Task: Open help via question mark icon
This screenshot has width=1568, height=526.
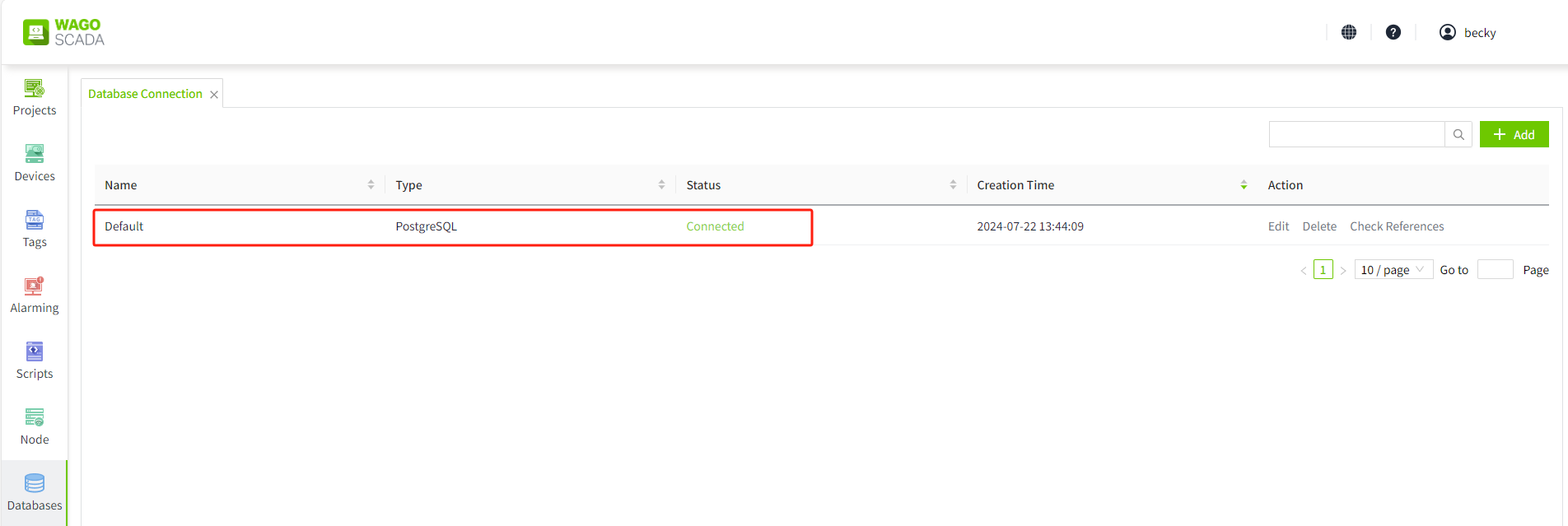Action: (x=1393, y=32)
